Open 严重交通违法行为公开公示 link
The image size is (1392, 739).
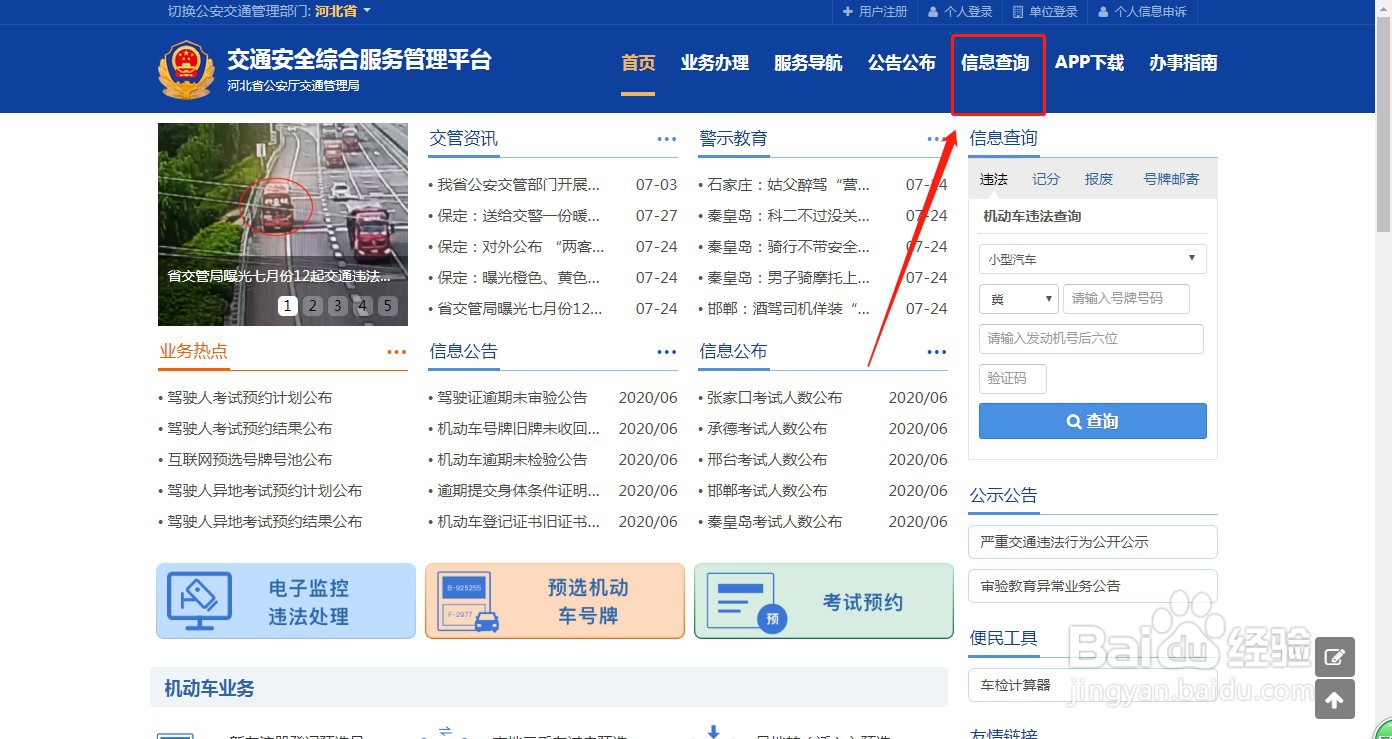(1093, 542)
